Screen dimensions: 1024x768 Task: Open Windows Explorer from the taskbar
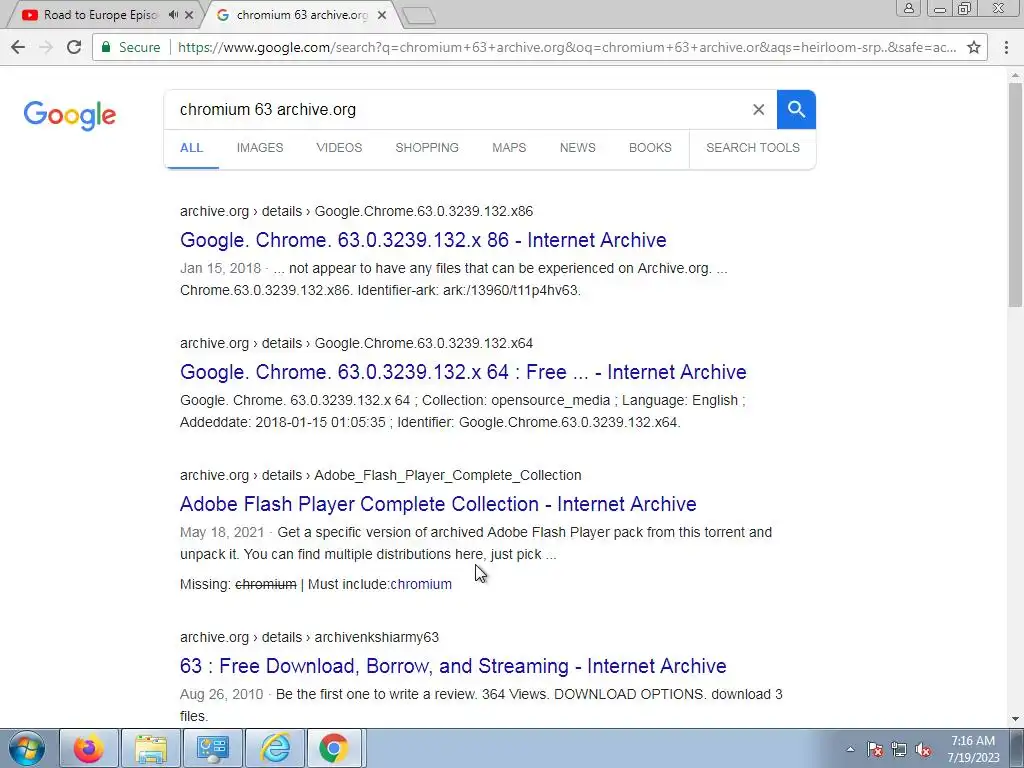(151, 748)
